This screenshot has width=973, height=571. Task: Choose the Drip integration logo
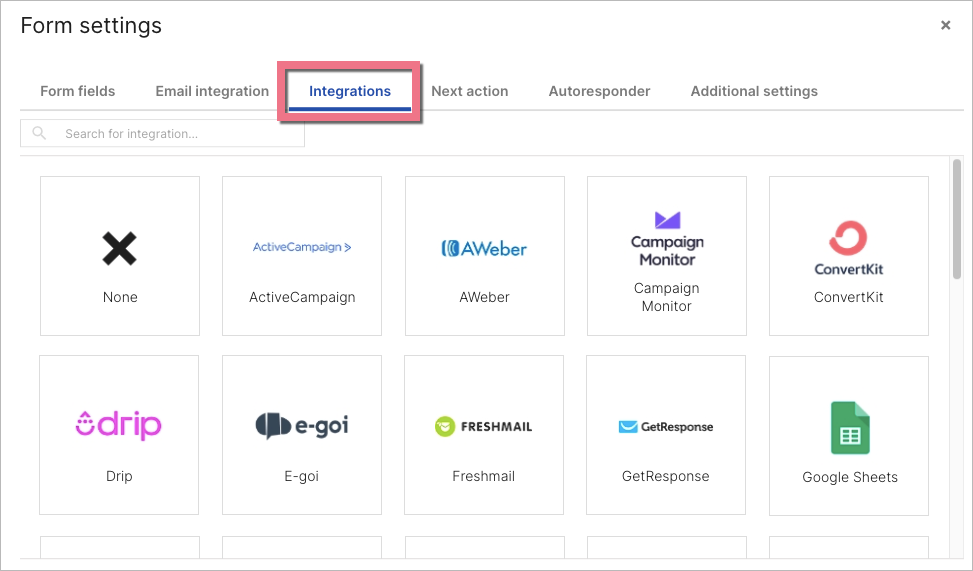(x=119, y=424)
